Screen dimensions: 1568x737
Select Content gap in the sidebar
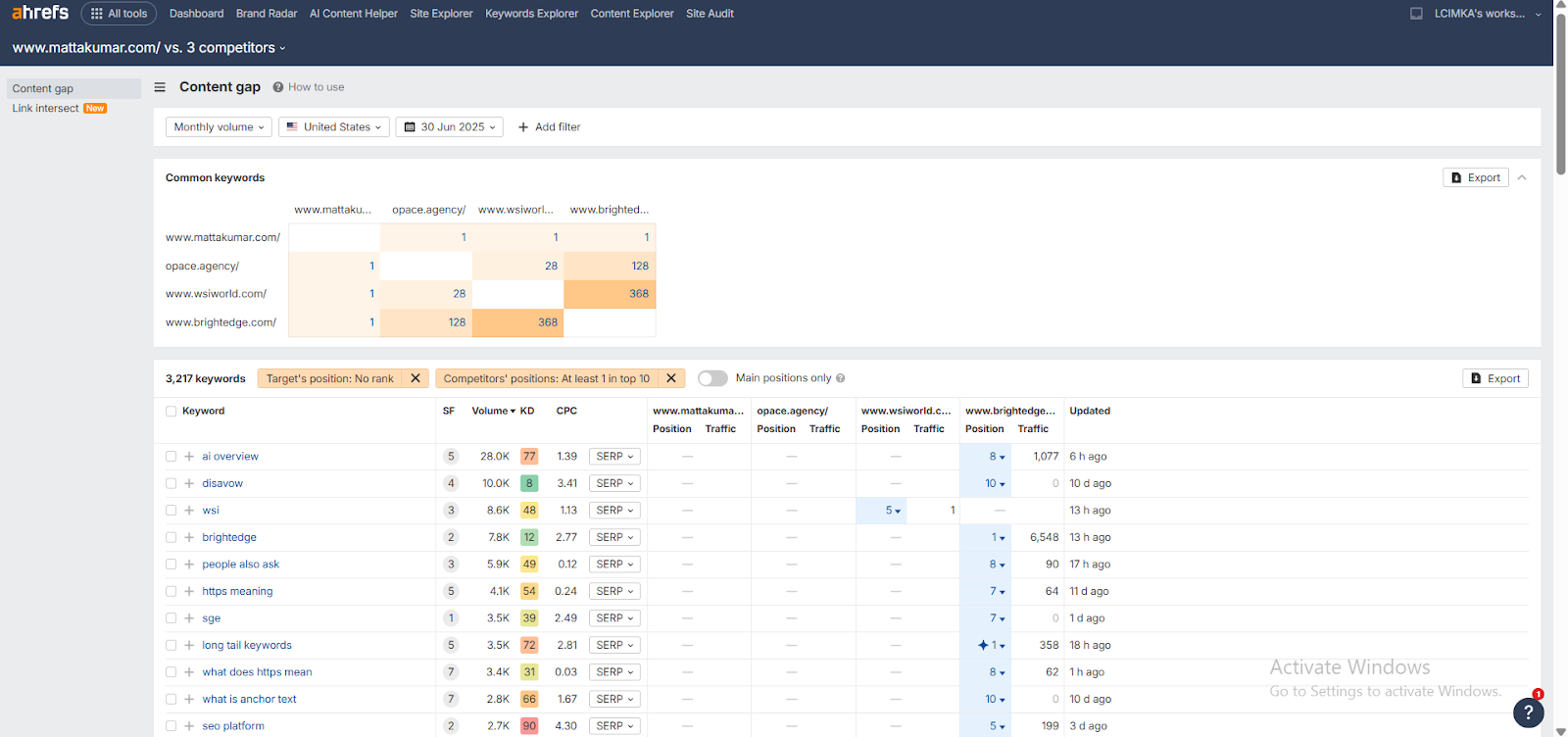click(73, 88)
